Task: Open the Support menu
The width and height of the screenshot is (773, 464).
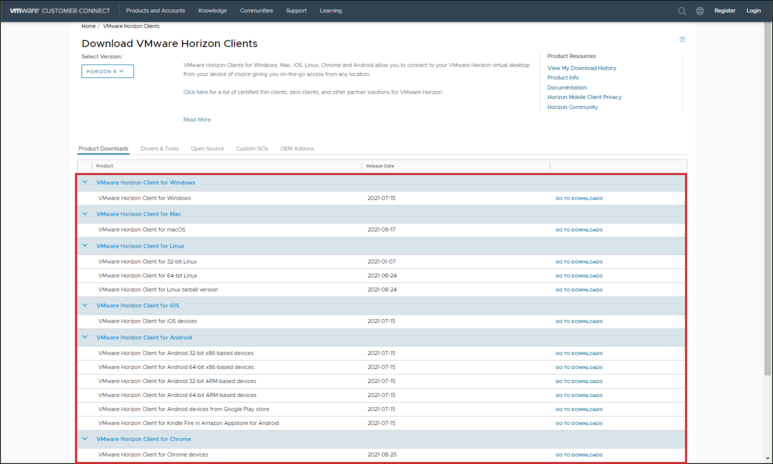Action: coord(296,10)
